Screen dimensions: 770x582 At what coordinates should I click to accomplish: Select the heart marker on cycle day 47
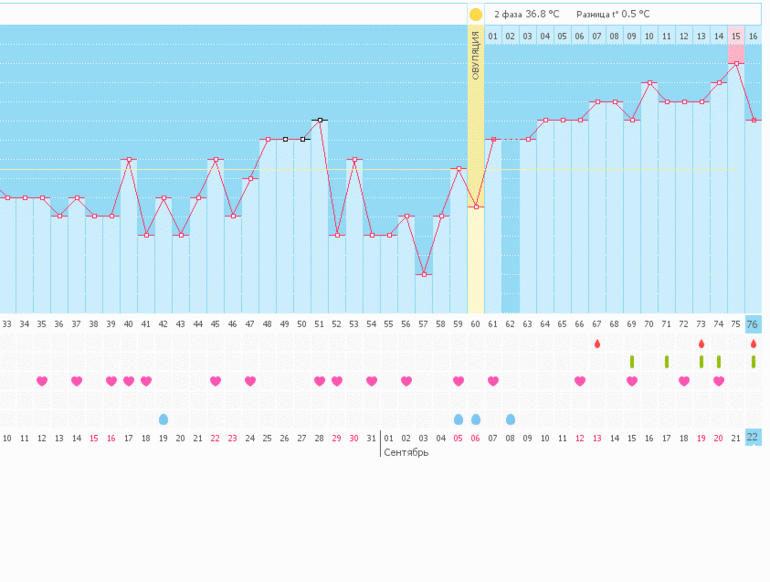pyautogui.click(x=250, y=381)
